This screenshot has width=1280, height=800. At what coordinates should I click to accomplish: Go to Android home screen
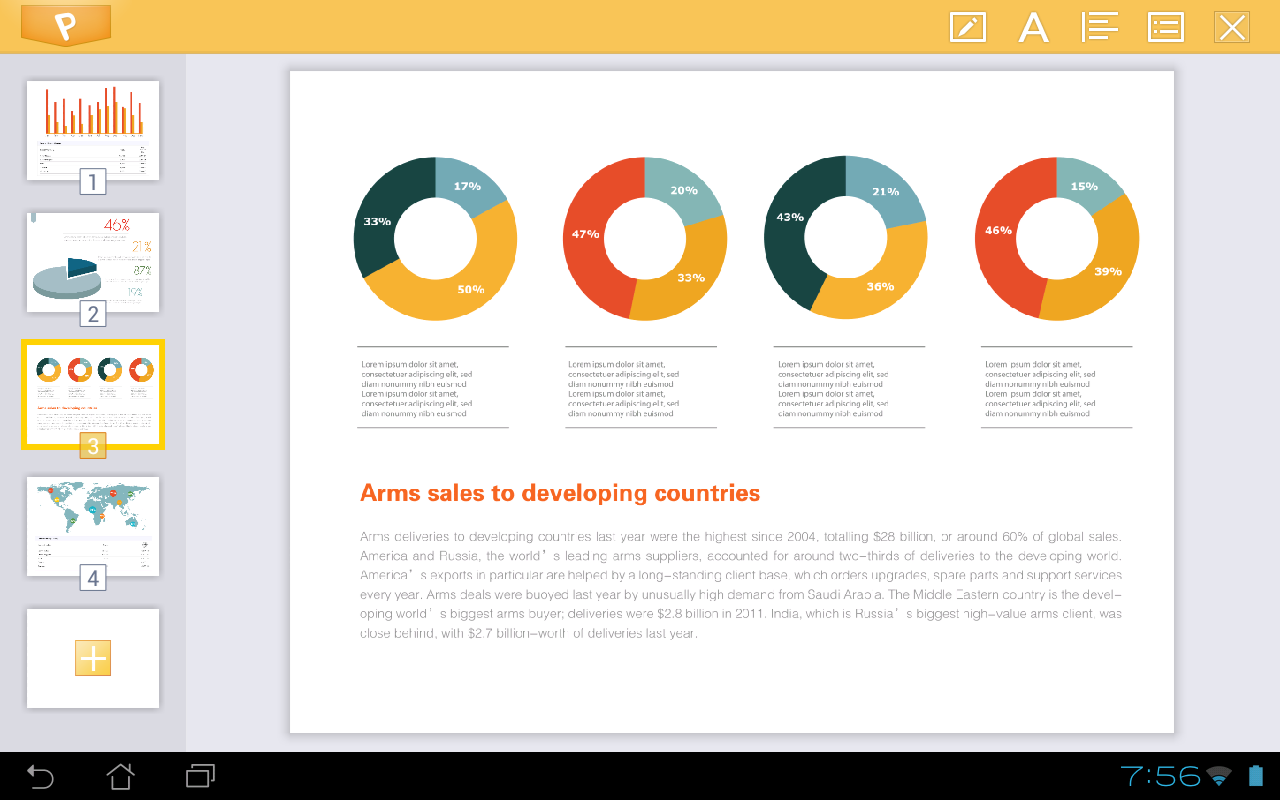(120, 776)
